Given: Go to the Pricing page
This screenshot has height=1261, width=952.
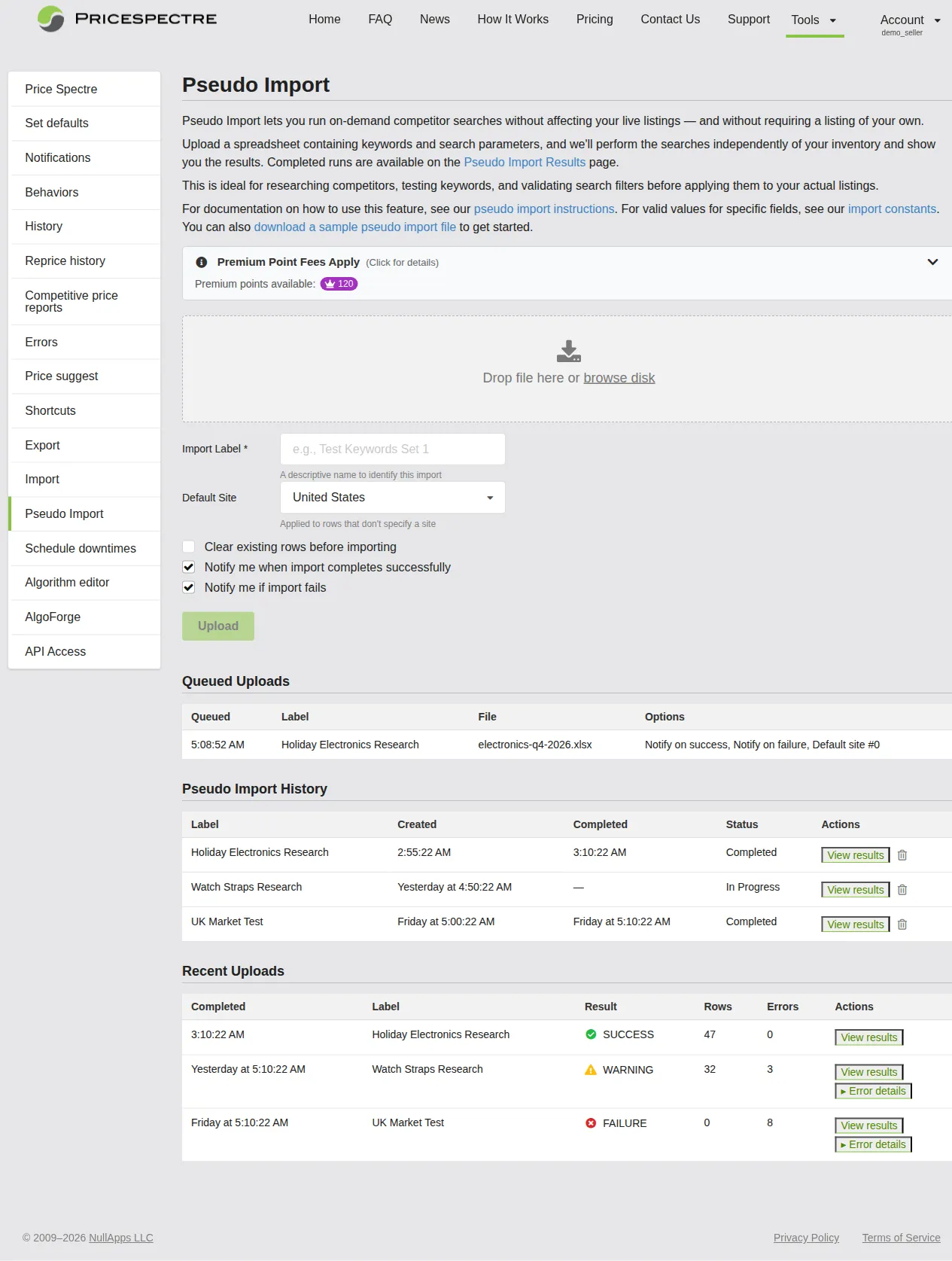Looking at the screenshot, I should (595, 20).
